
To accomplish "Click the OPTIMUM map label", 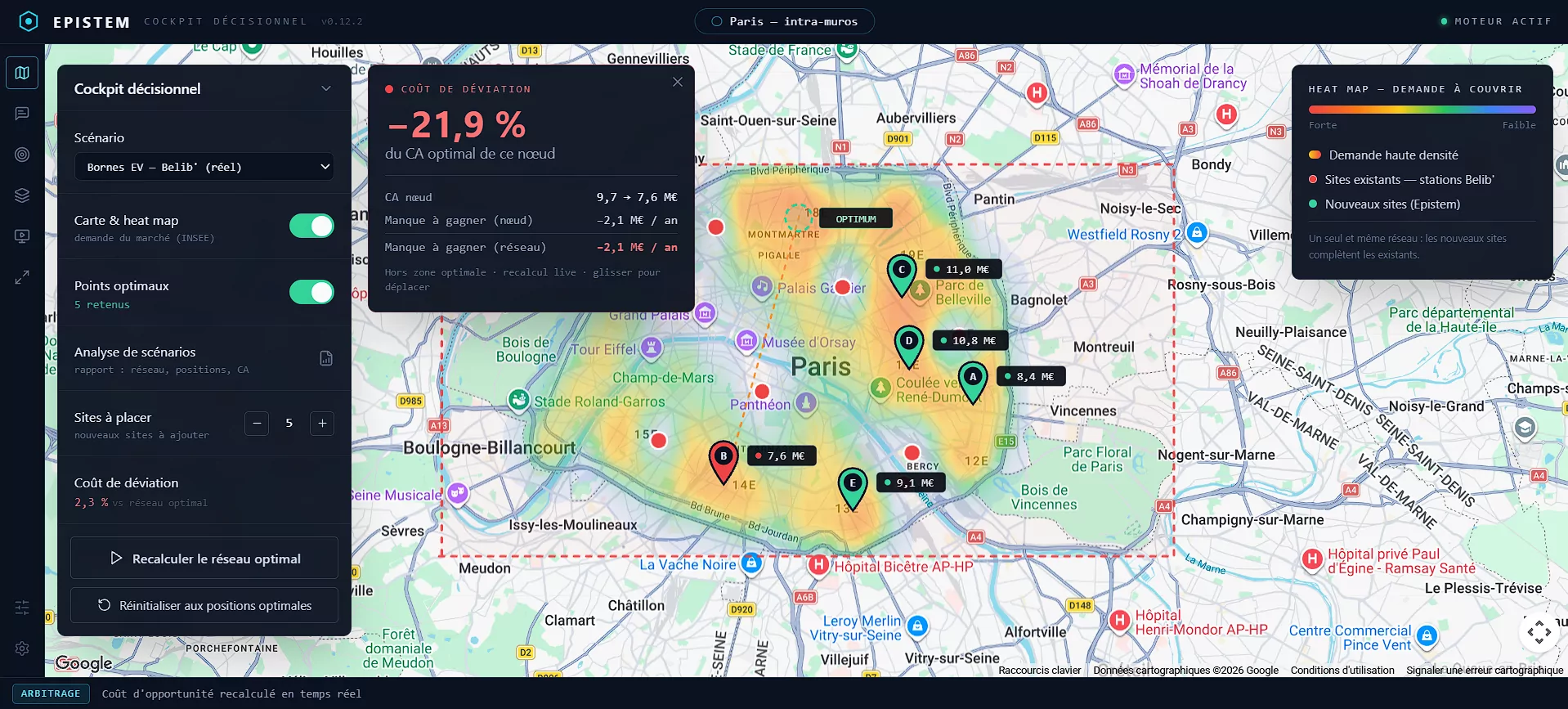I will (x=856, y=218).
